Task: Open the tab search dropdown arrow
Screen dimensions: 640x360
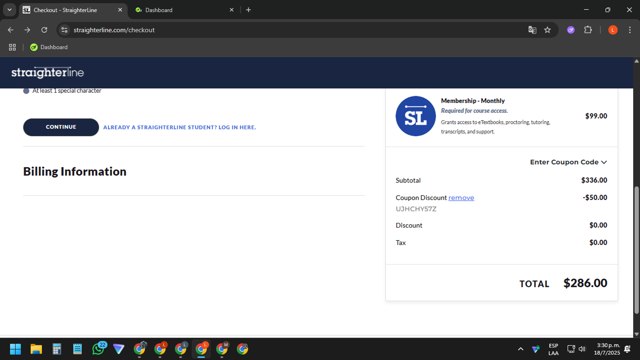Action: [x=9, y=10]
